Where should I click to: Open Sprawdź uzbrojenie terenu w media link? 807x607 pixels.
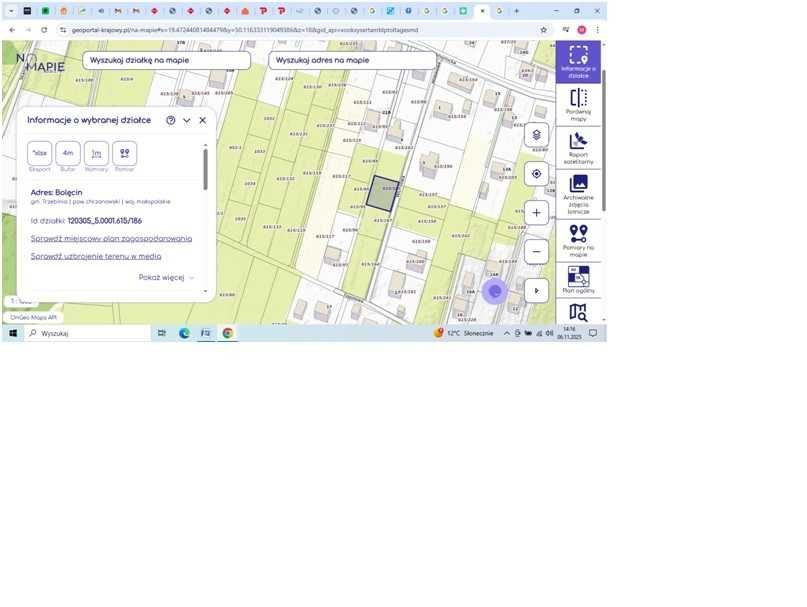(96, 256)
